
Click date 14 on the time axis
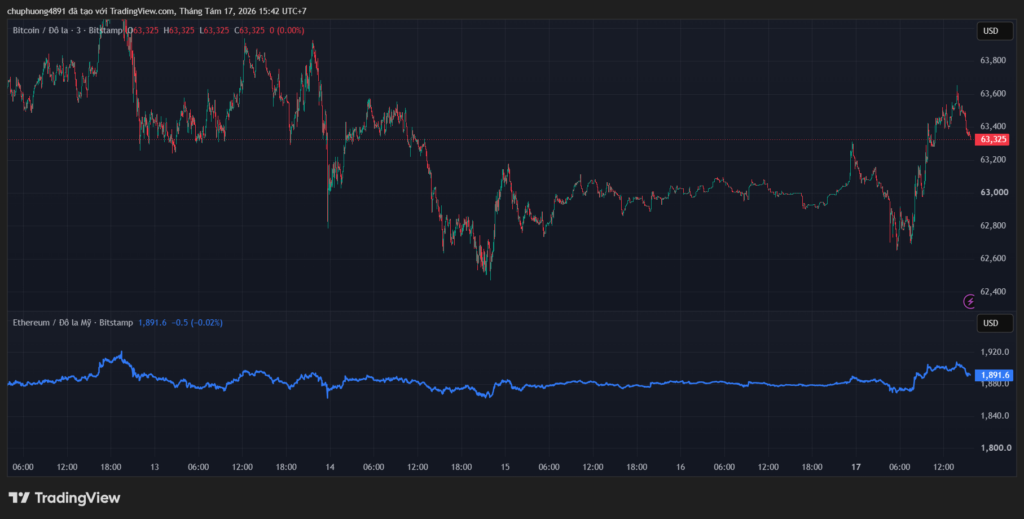click(330, 467)
